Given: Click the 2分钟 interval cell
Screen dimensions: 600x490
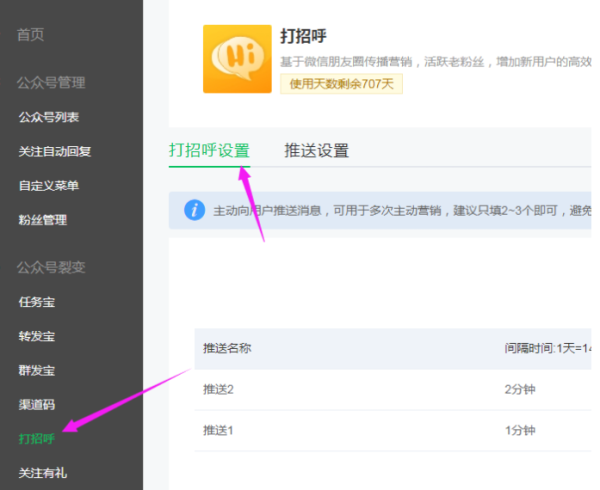Looking at the screenshot, I should 520,389.
